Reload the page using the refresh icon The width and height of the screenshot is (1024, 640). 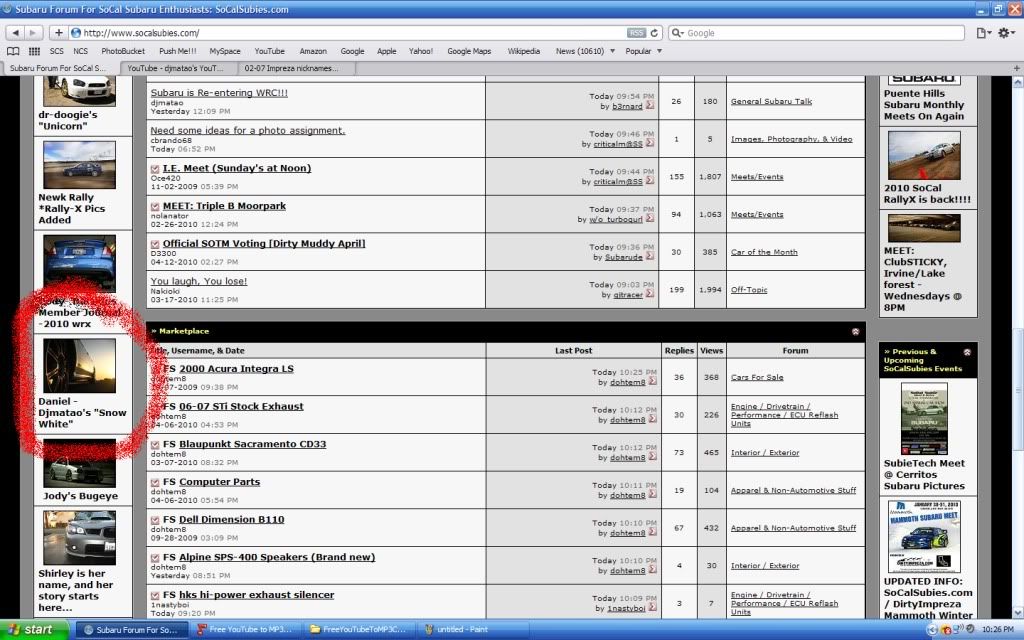coord(656,32)
